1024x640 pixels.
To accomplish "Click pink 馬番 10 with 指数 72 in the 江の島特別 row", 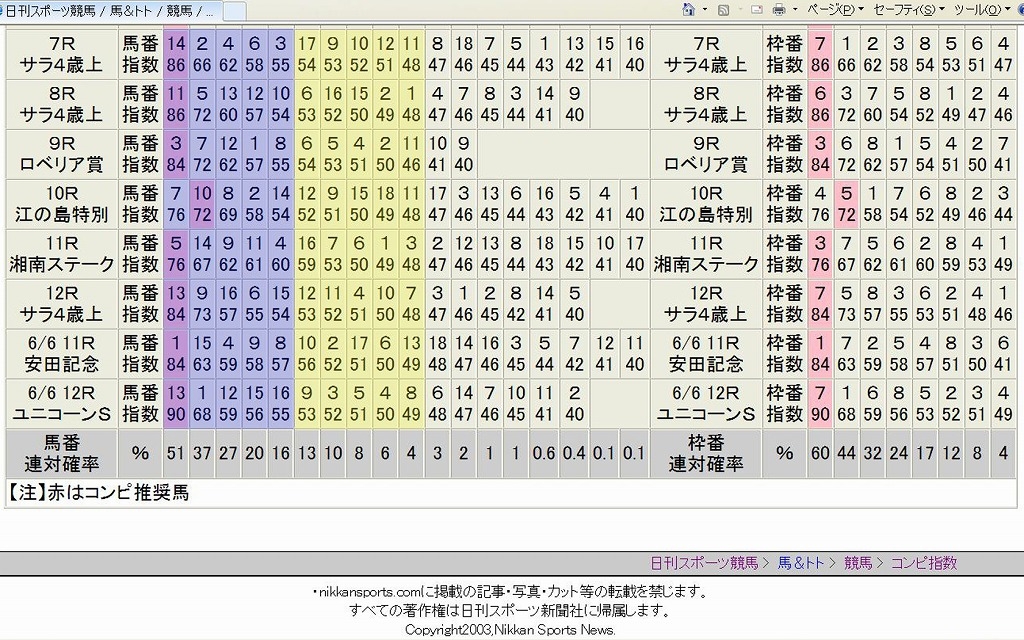I will click(202, 204).
